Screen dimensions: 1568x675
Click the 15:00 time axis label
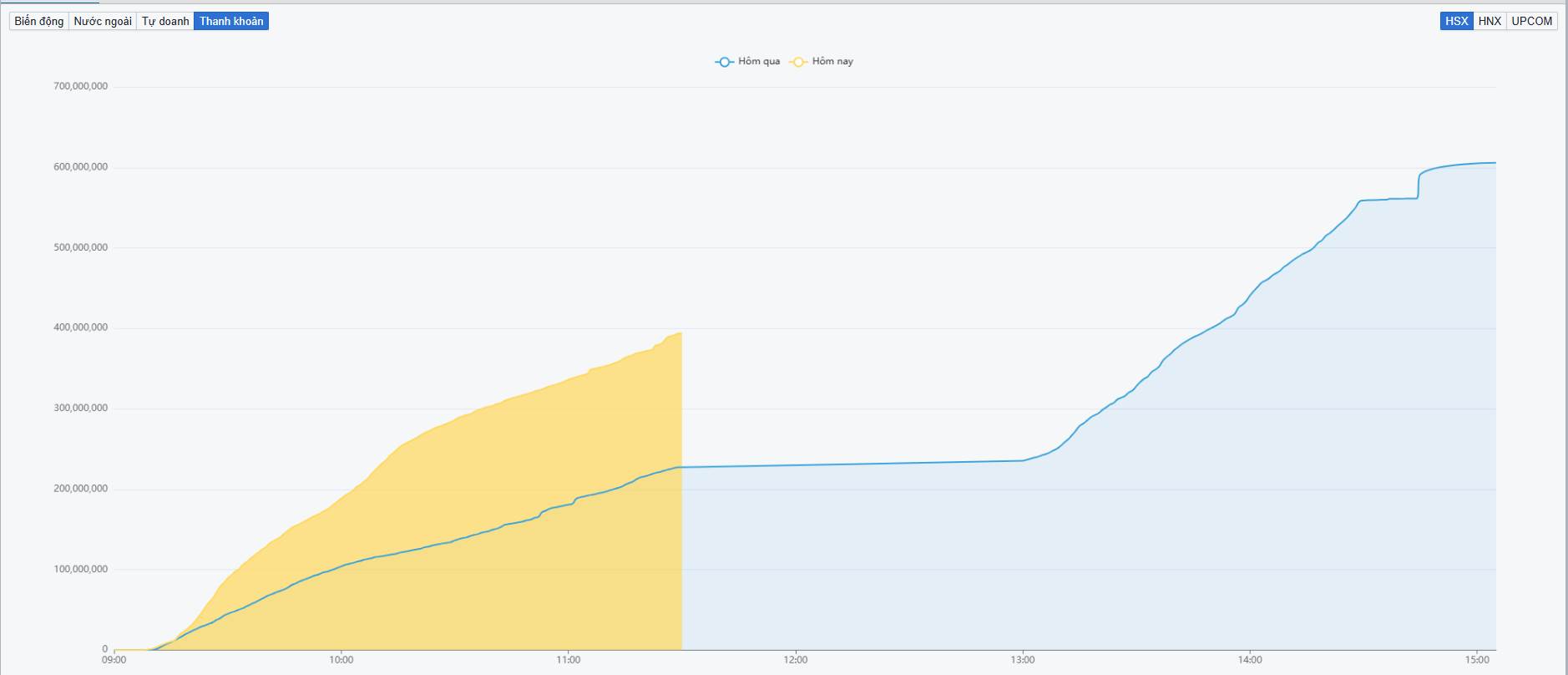[1477, 660]
